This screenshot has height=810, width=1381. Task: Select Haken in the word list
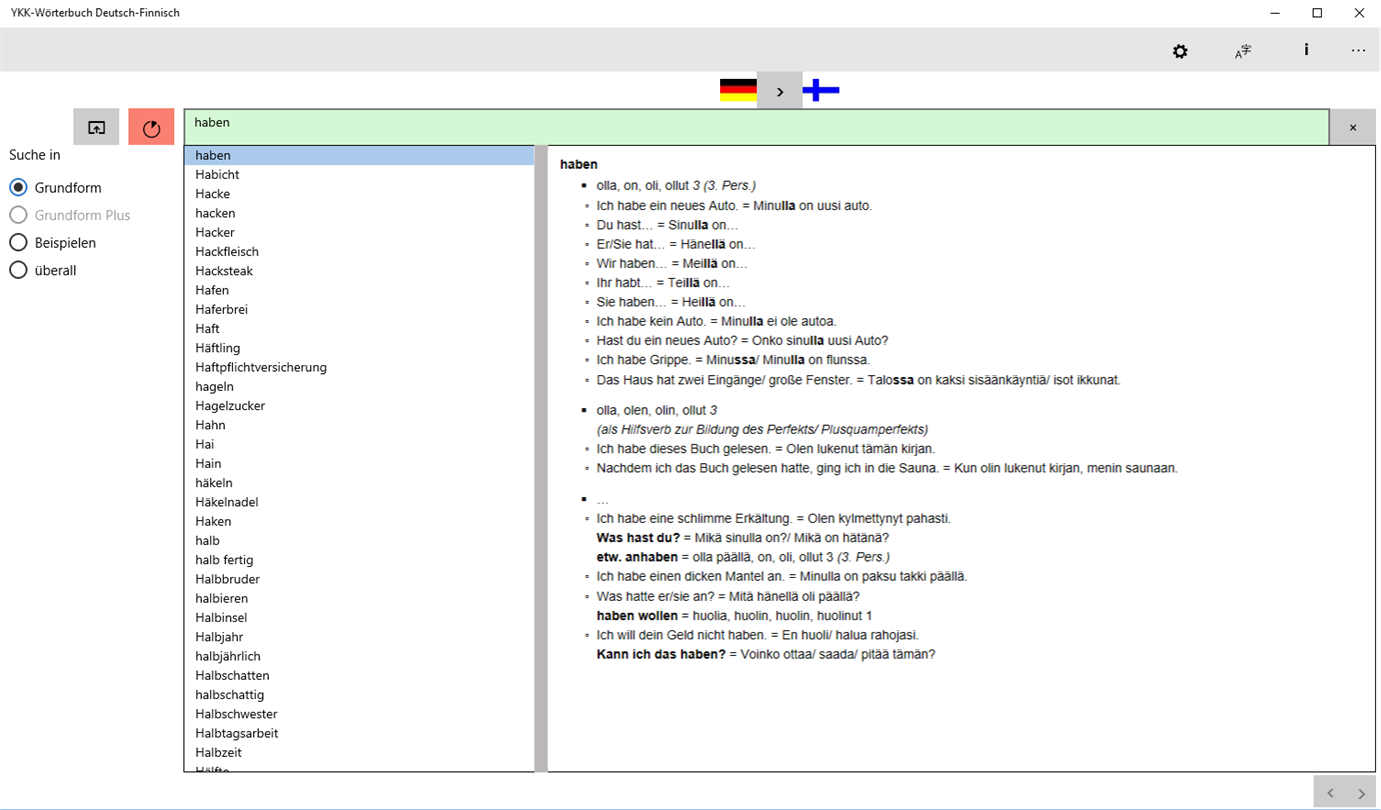point(360,521)
